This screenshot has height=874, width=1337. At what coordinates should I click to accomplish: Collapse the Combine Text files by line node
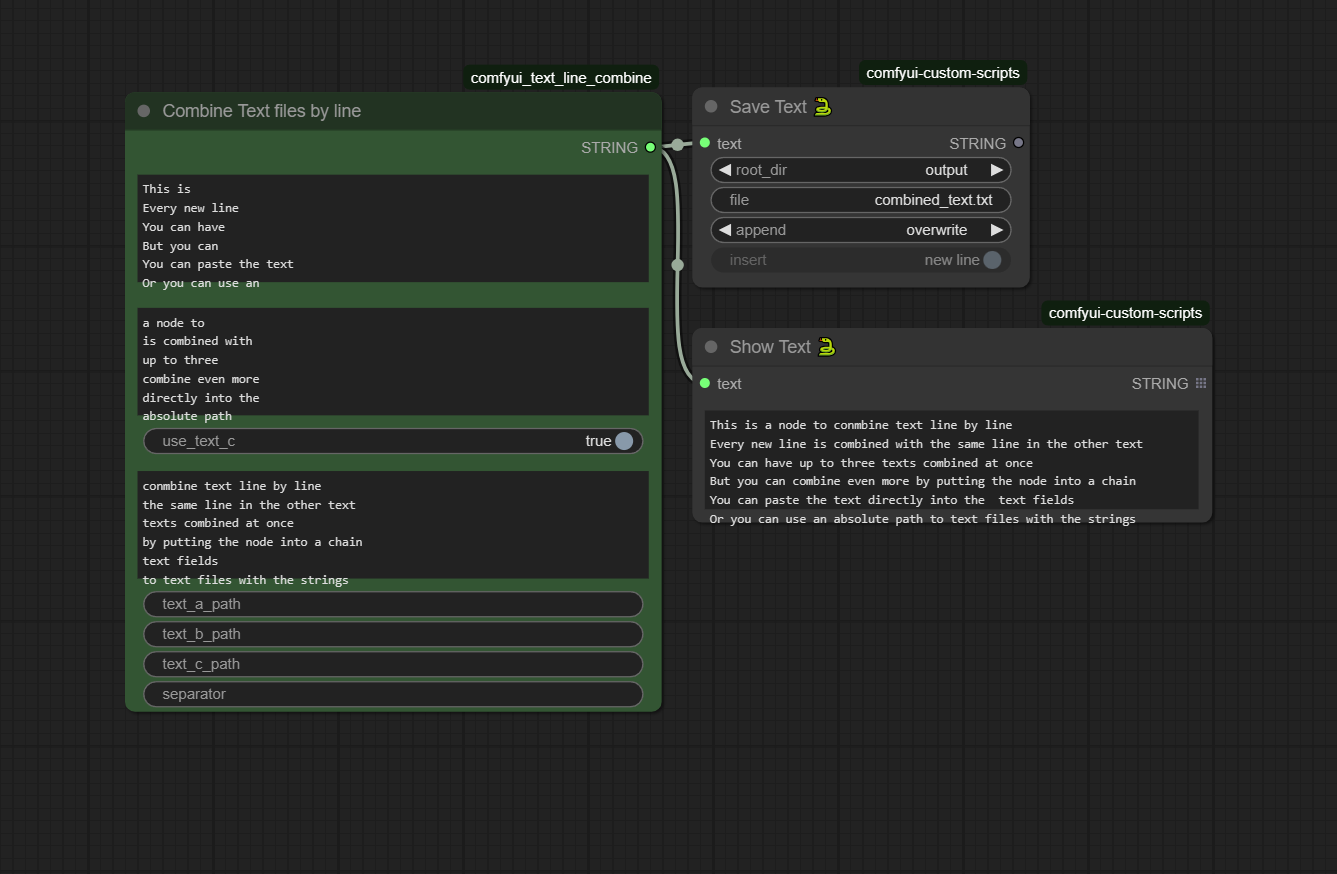point(144,111)
